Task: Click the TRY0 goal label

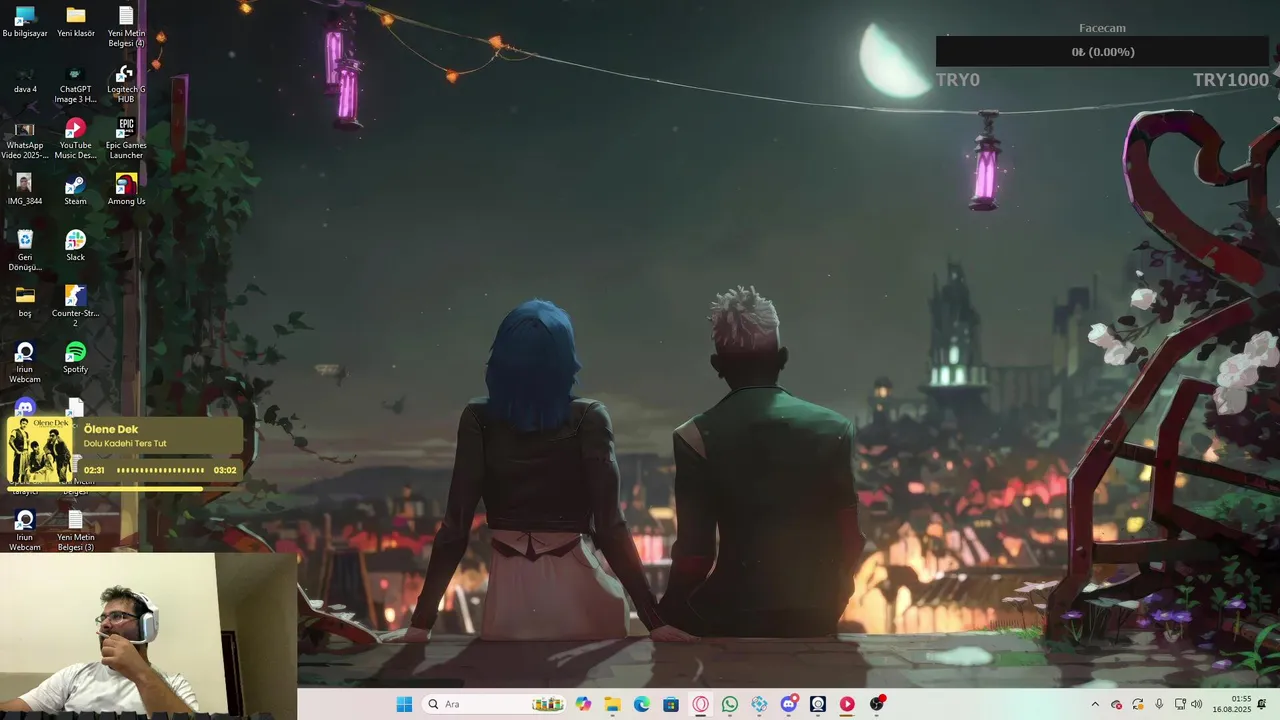Action: [958, 80]
